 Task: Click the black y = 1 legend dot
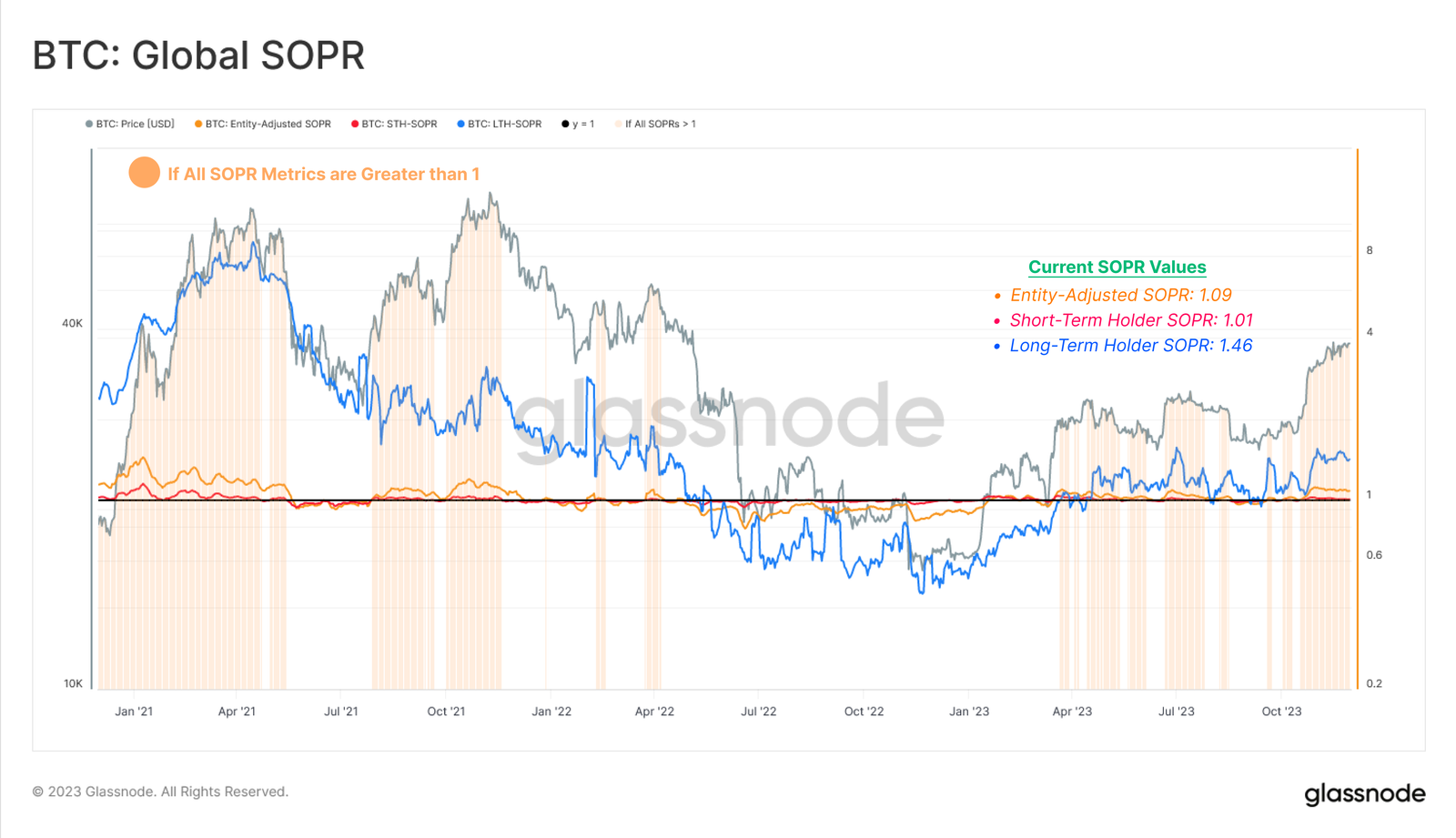tap(565, 124)
